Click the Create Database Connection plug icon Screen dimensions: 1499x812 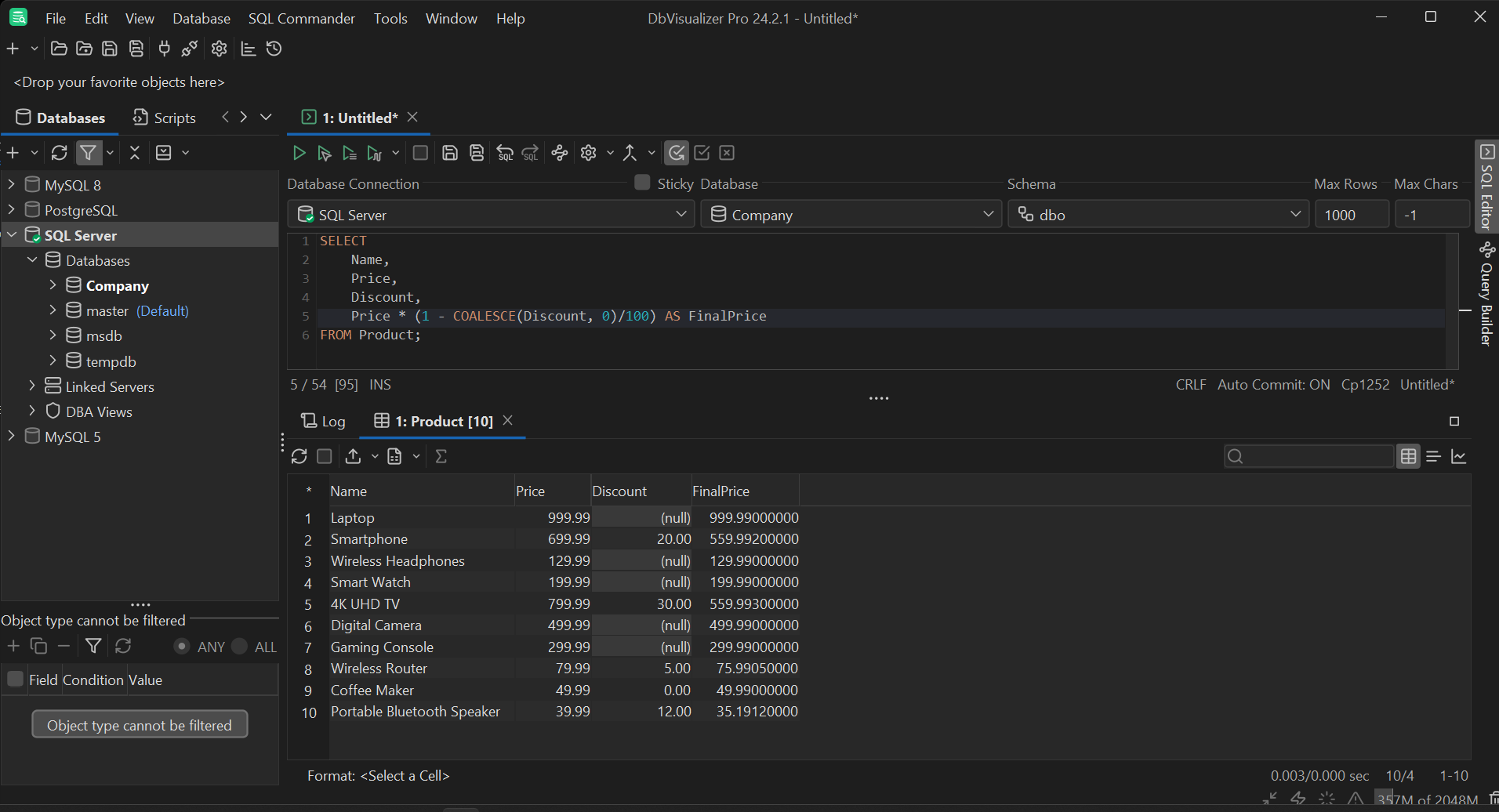[164, 49]
